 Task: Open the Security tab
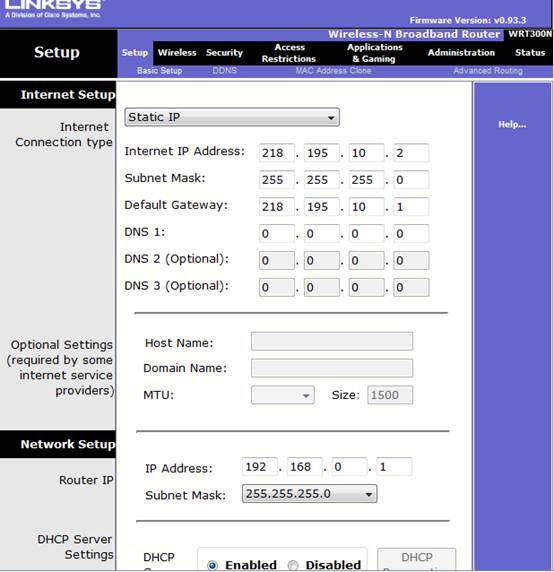pos(224,53)
